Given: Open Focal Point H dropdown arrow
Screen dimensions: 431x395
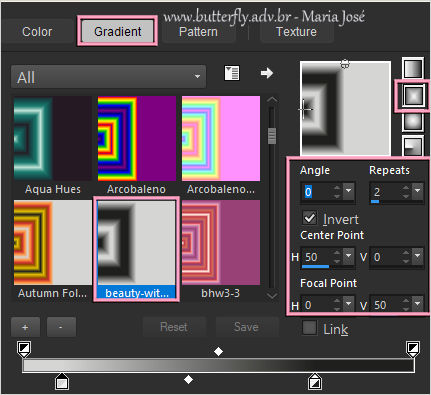Looking at the screenshot, I should 349,303.
